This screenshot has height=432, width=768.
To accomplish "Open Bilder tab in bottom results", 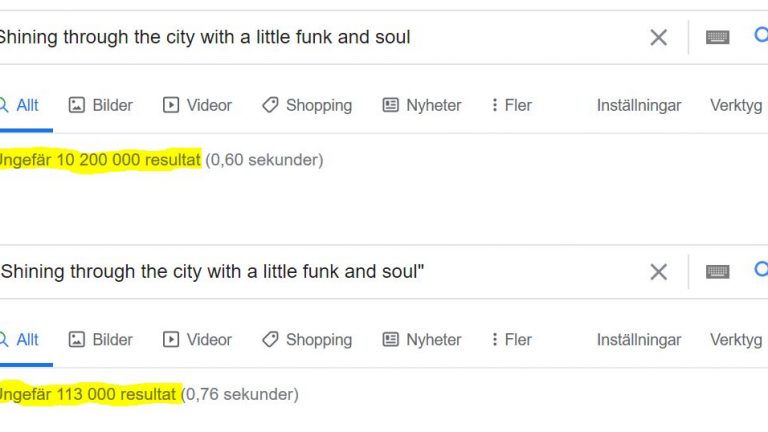I will click(x=100, y=340).
